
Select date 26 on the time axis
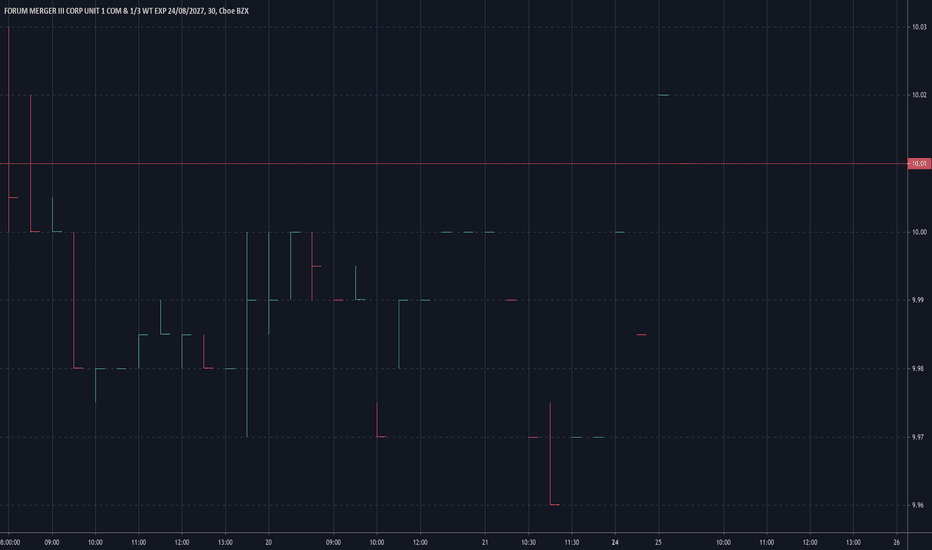(x=897, y=542)
